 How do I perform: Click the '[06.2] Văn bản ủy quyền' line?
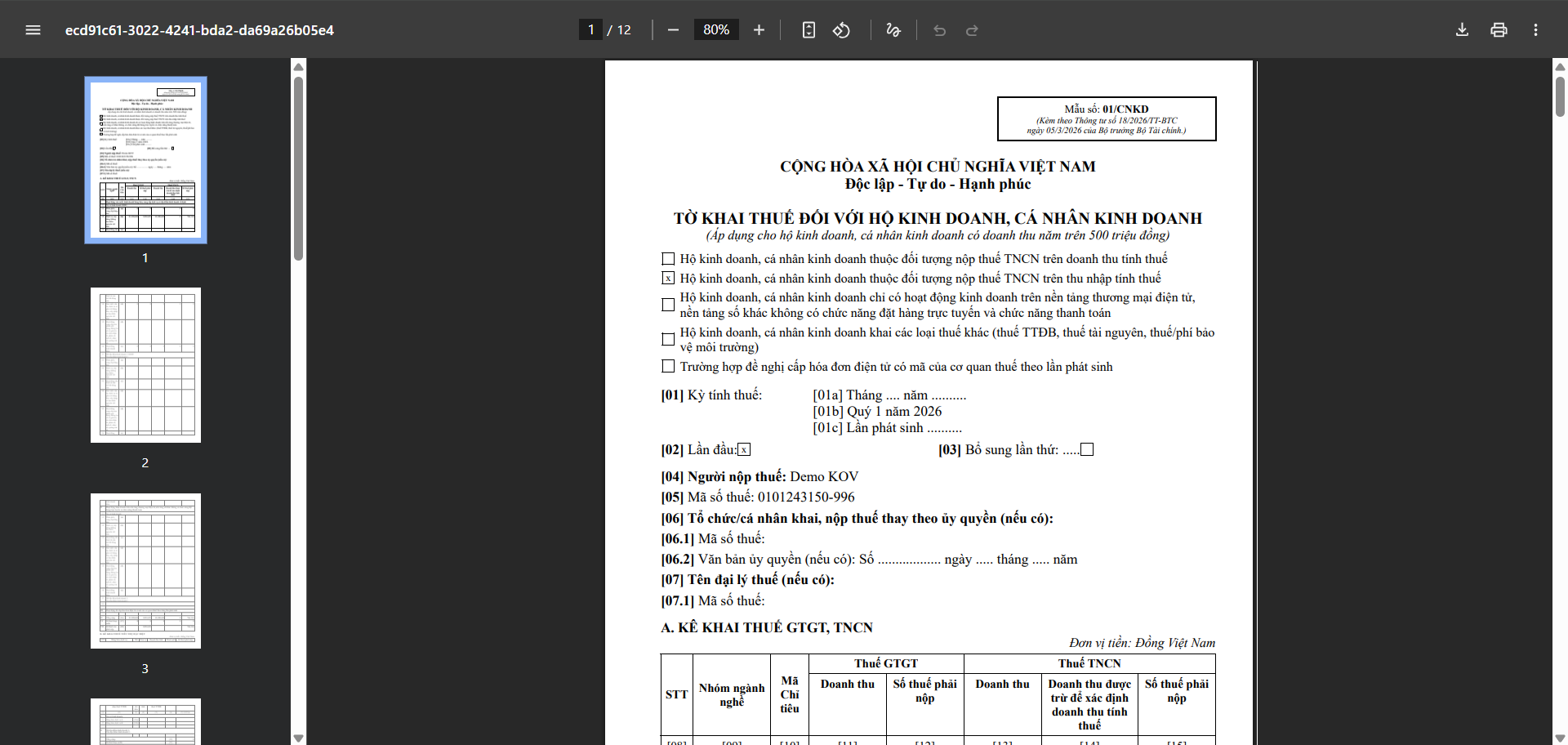coord(869,560)
